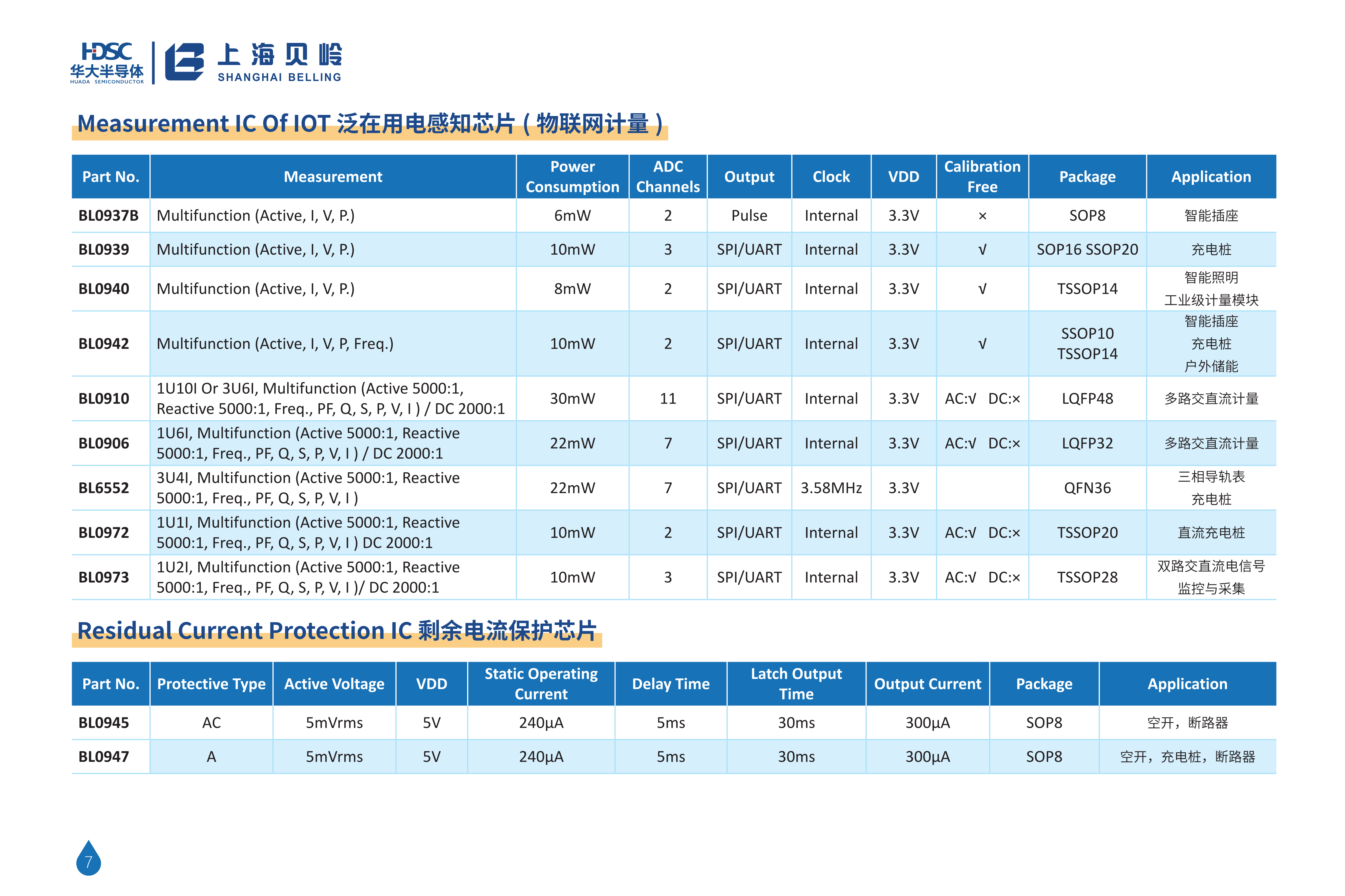Click the Active Voltage column header
The height and width of the screenshot is (896, 1345).
[x=334, y=684]
